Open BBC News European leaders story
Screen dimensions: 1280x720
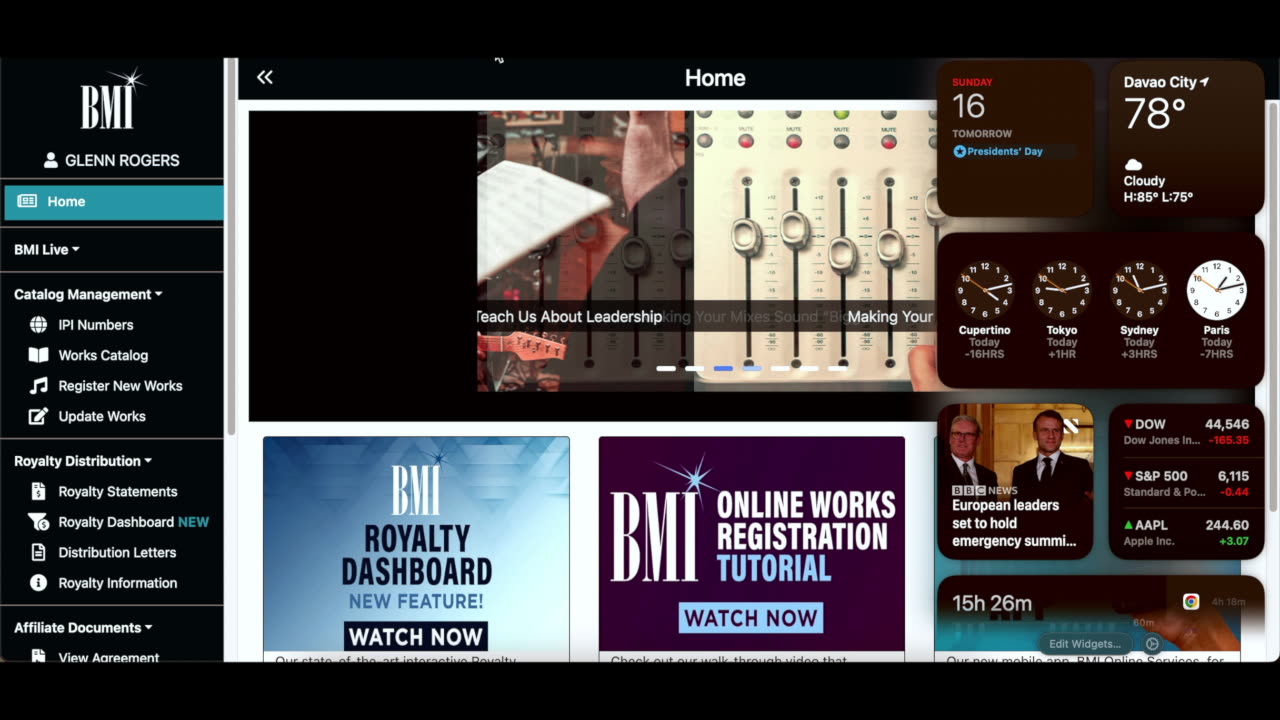coord(1015,481)
